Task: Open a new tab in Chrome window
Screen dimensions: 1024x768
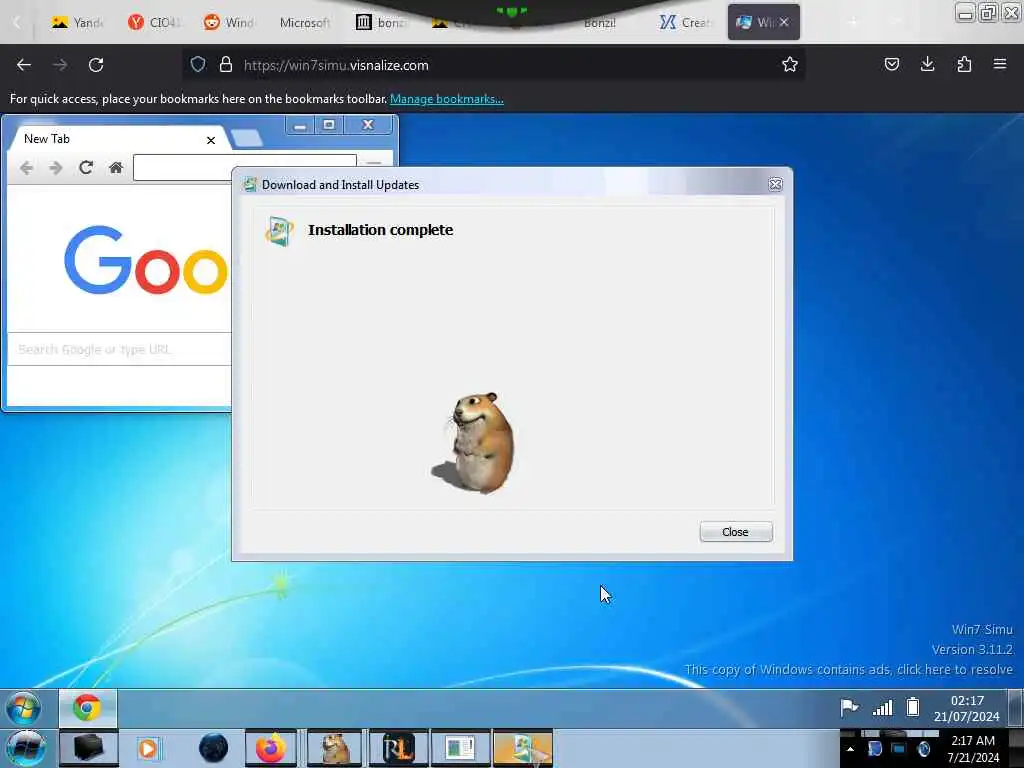Action: coord(247,138)
